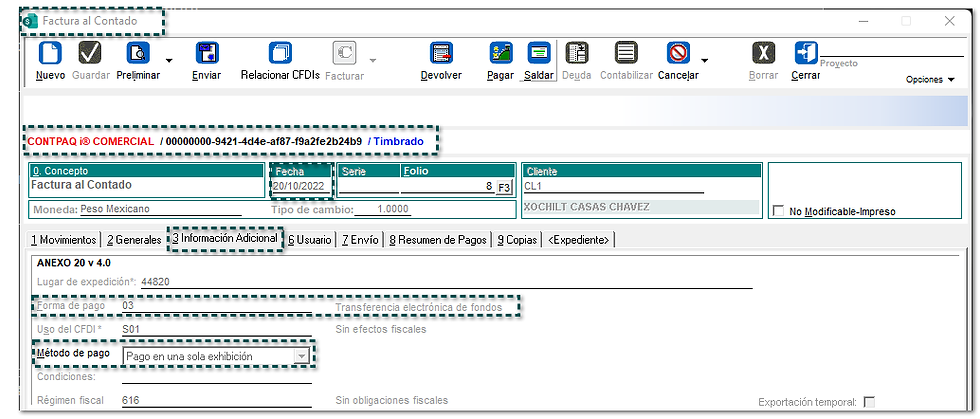Screen dimensions: 980x419
Task: Minimize the Factura al Contado window
Action: coord(864,21)
